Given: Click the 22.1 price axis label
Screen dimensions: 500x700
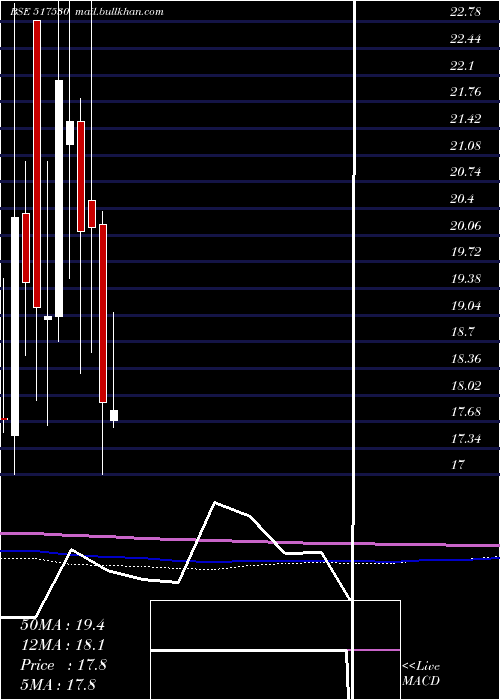Looking at the screenshot, I should click(462, 66).
